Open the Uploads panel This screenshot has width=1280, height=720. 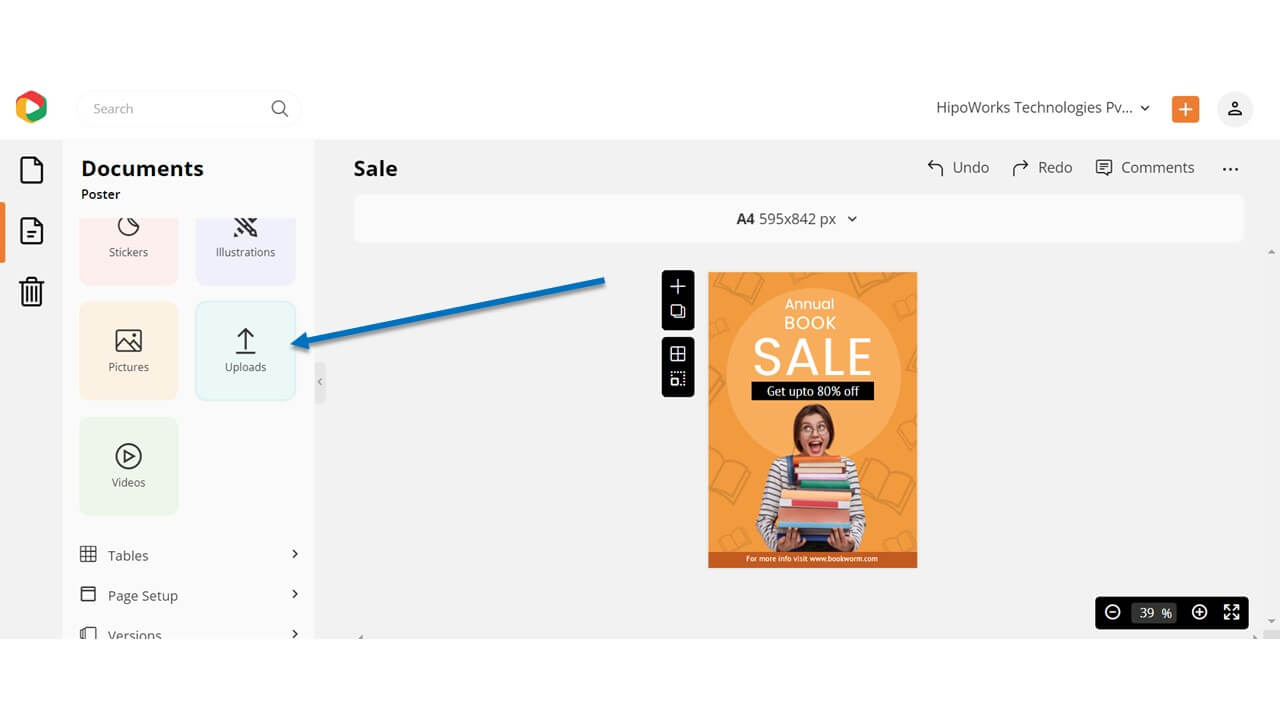245,350
